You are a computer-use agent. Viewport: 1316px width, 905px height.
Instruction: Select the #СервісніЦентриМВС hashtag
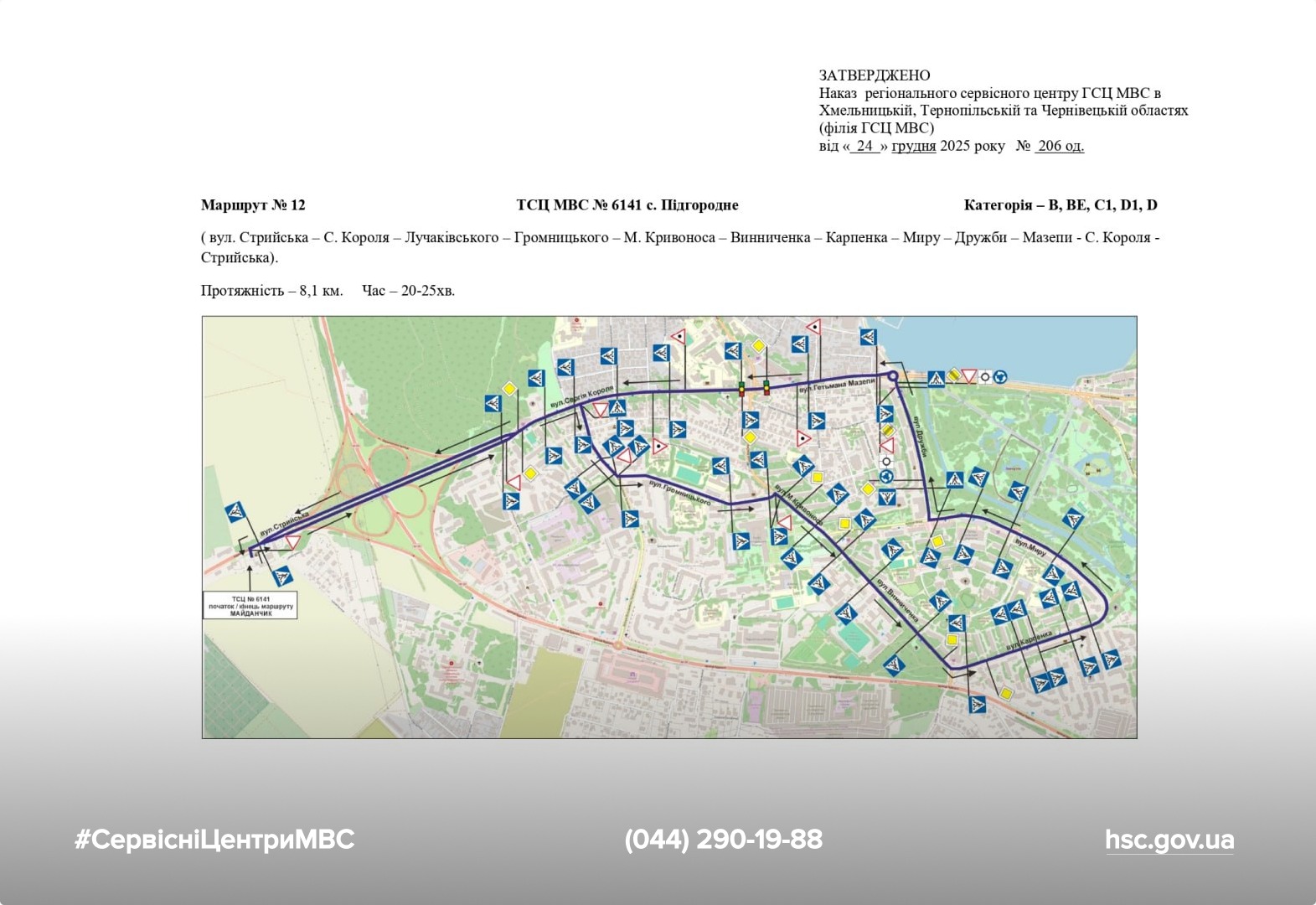[214, 840]
